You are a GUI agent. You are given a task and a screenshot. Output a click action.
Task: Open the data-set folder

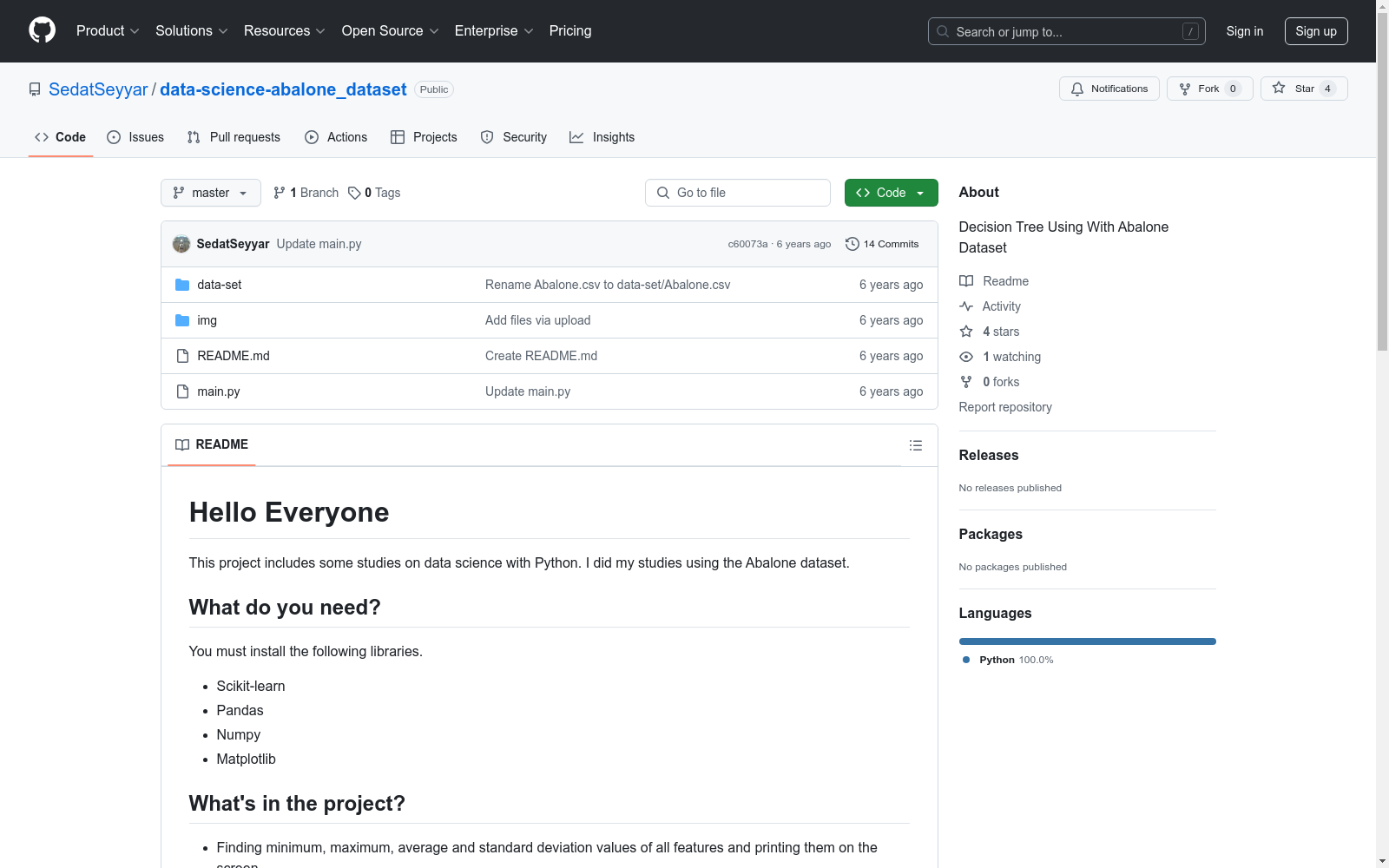point(220,285)
